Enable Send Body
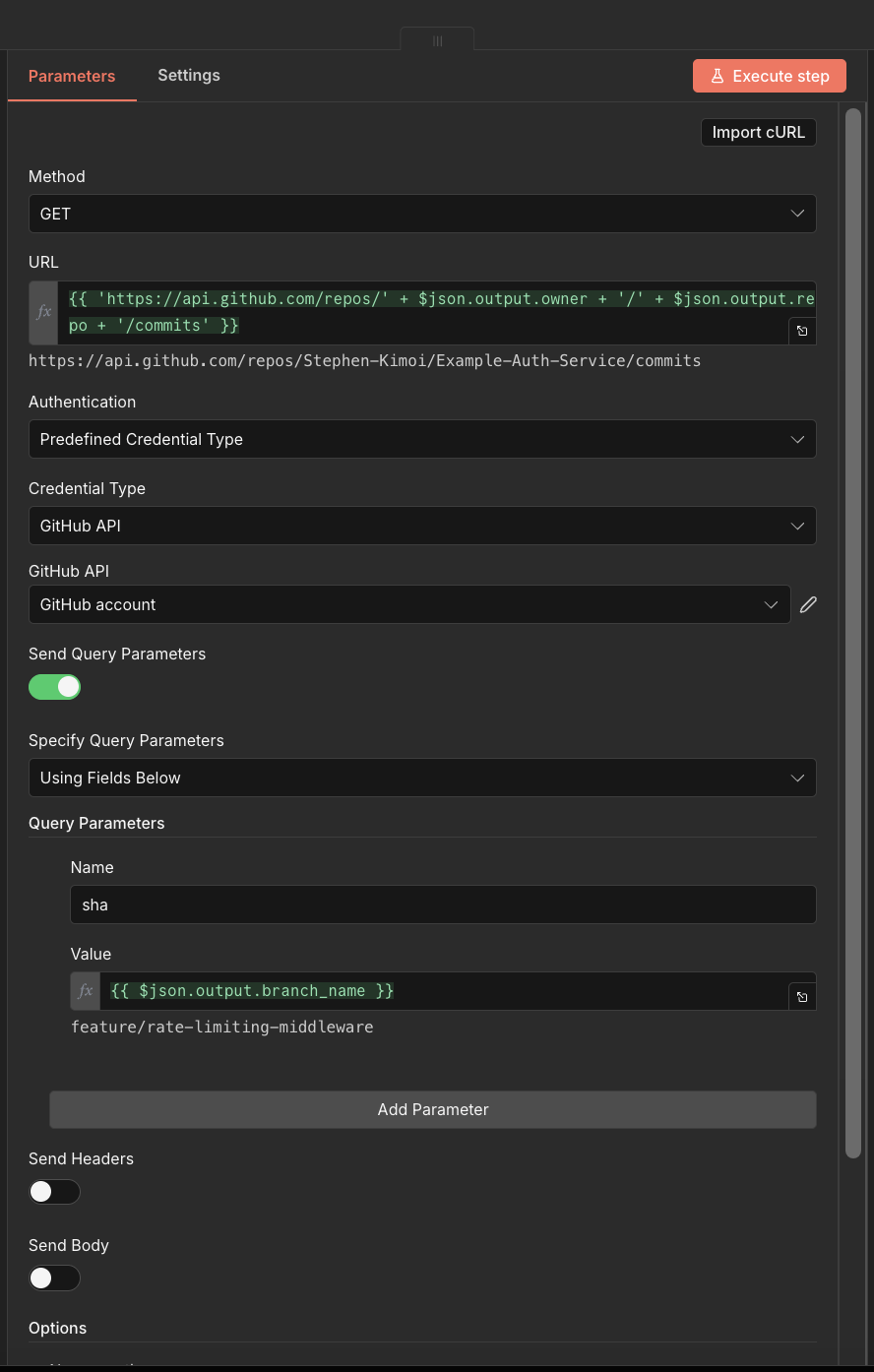This screenshot has width=874, height=1372. 54,1278
